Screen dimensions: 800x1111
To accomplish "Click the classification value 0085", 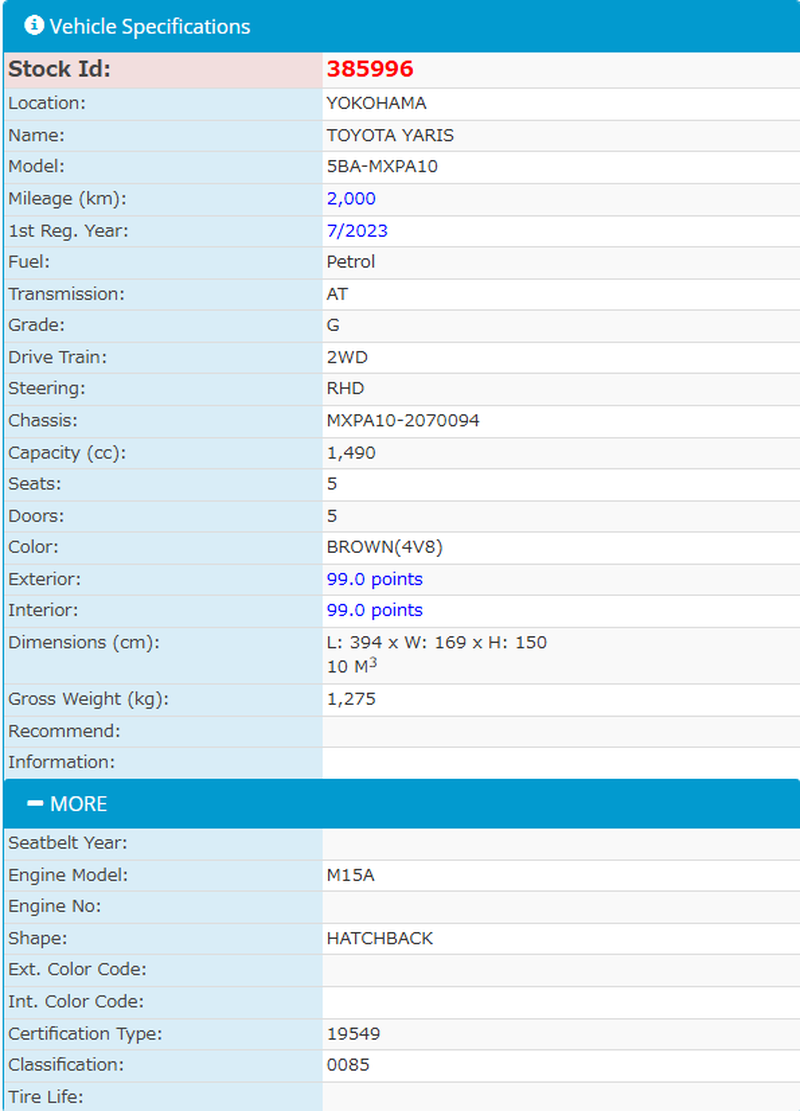I will [348, 1065].
